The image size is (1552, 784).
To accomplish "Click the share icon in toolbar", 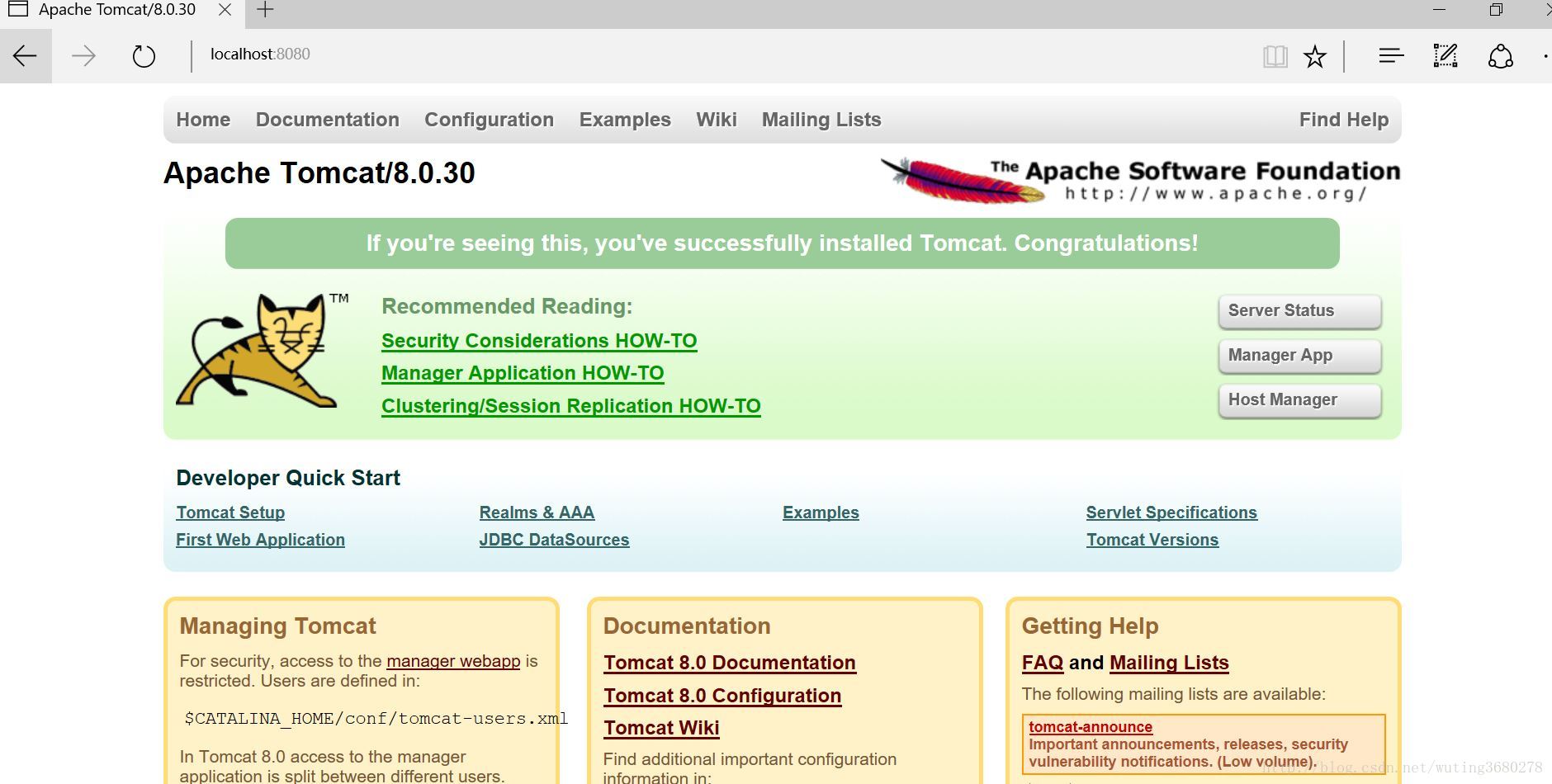I will tap(1501, 56).
